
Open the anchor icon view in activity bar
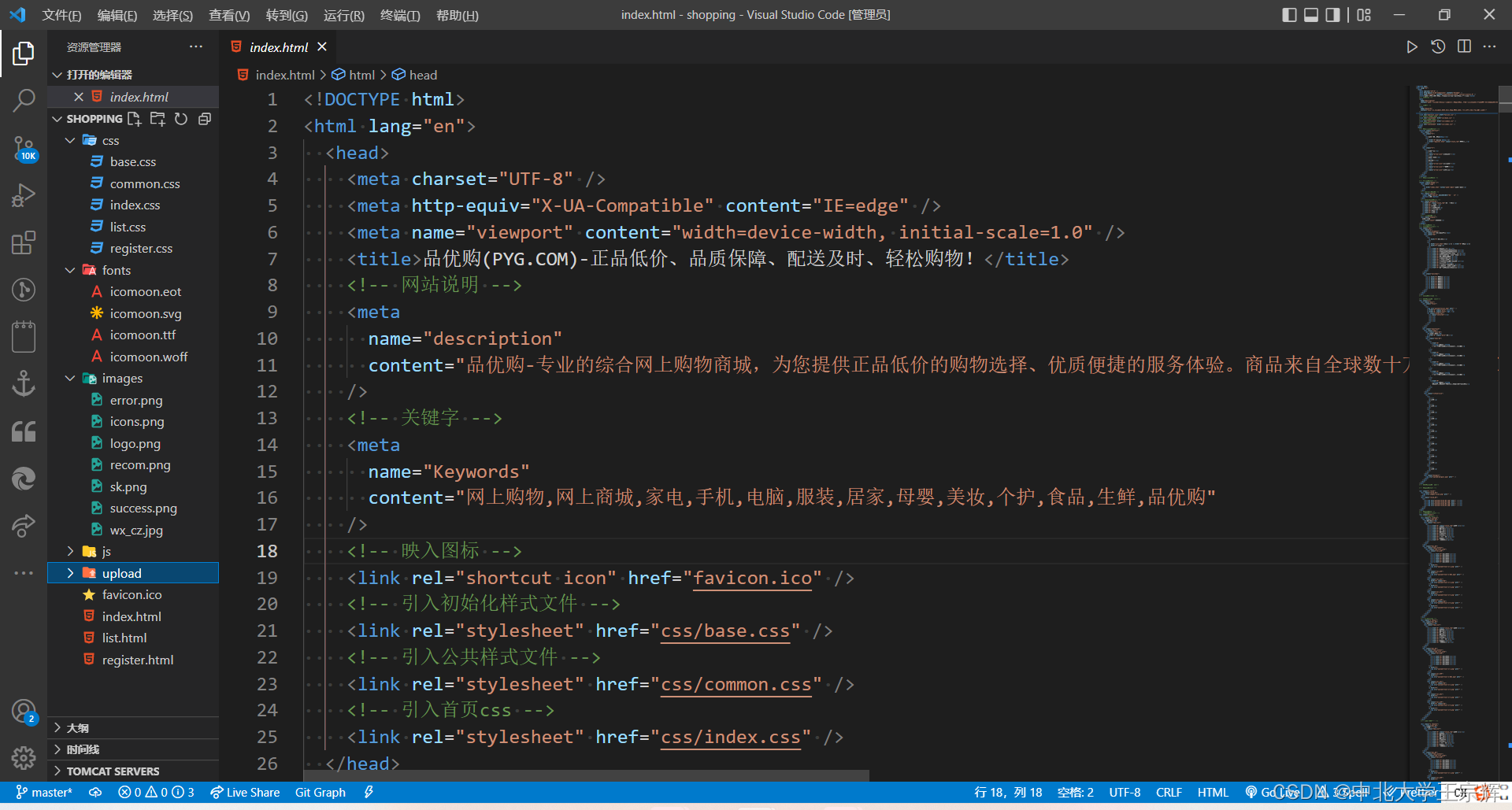24,384
